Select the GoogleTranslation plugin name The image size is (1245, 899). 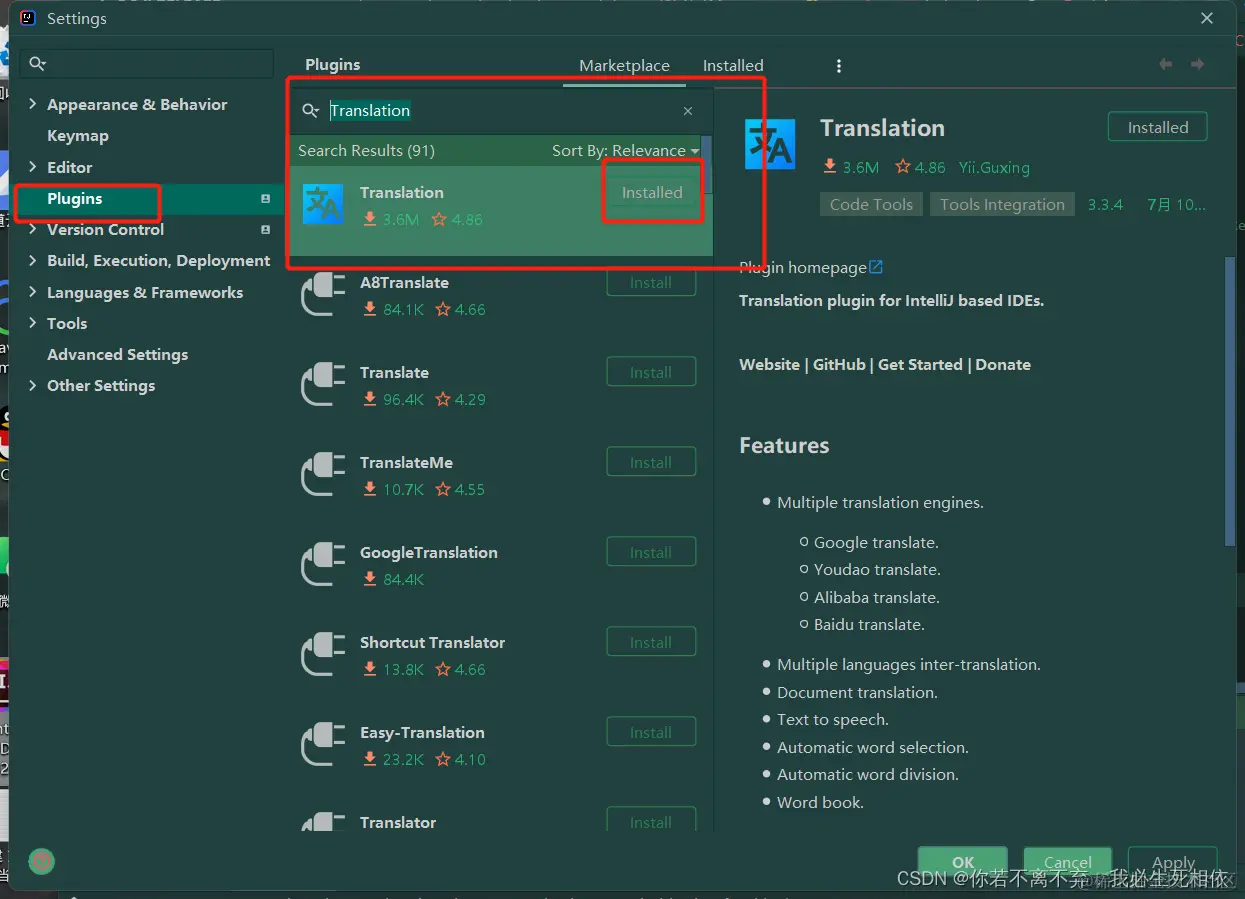[x=429, y=553]
